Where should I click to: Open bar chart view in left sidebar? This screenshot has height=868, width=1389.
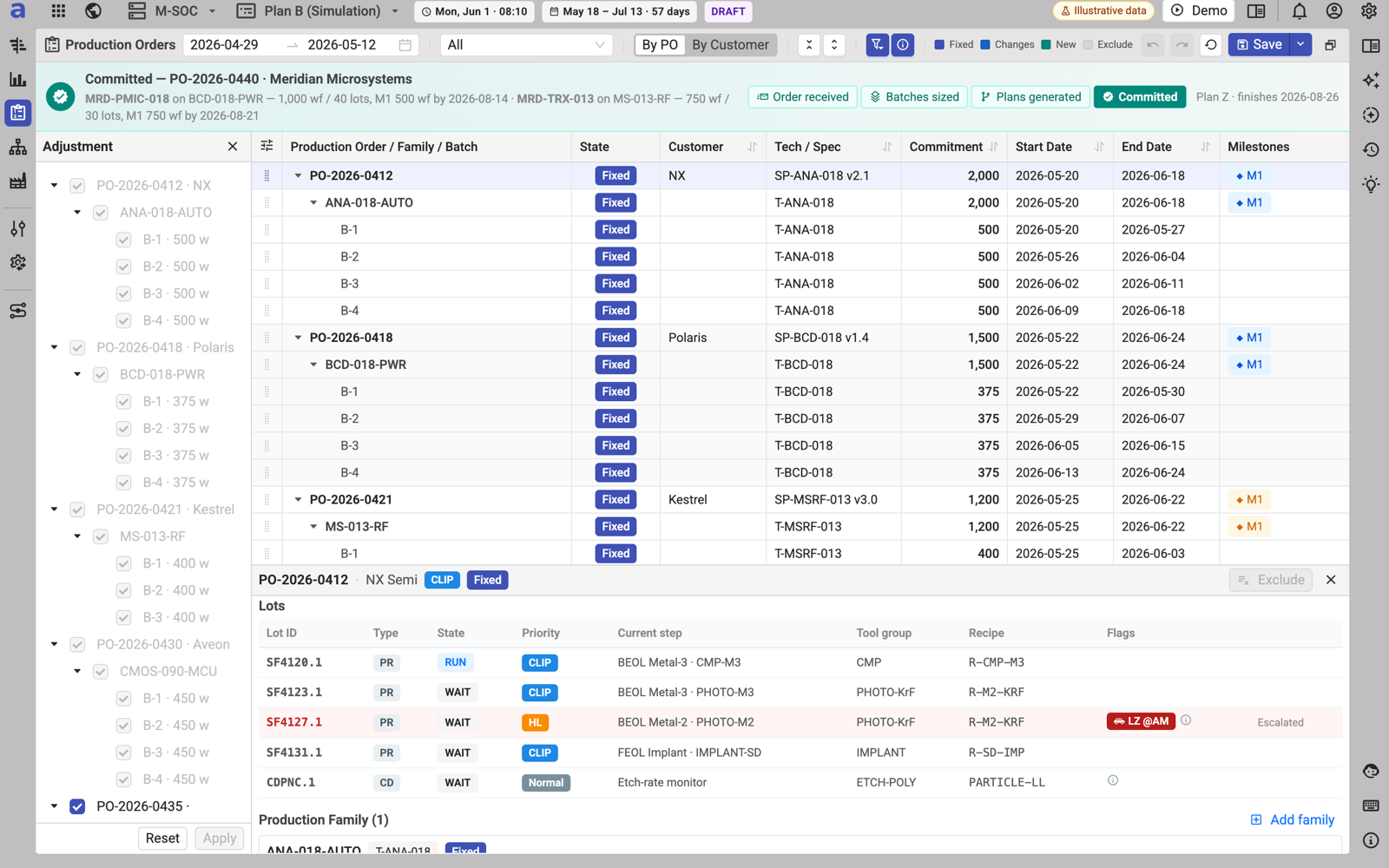(x=17, y=79)
